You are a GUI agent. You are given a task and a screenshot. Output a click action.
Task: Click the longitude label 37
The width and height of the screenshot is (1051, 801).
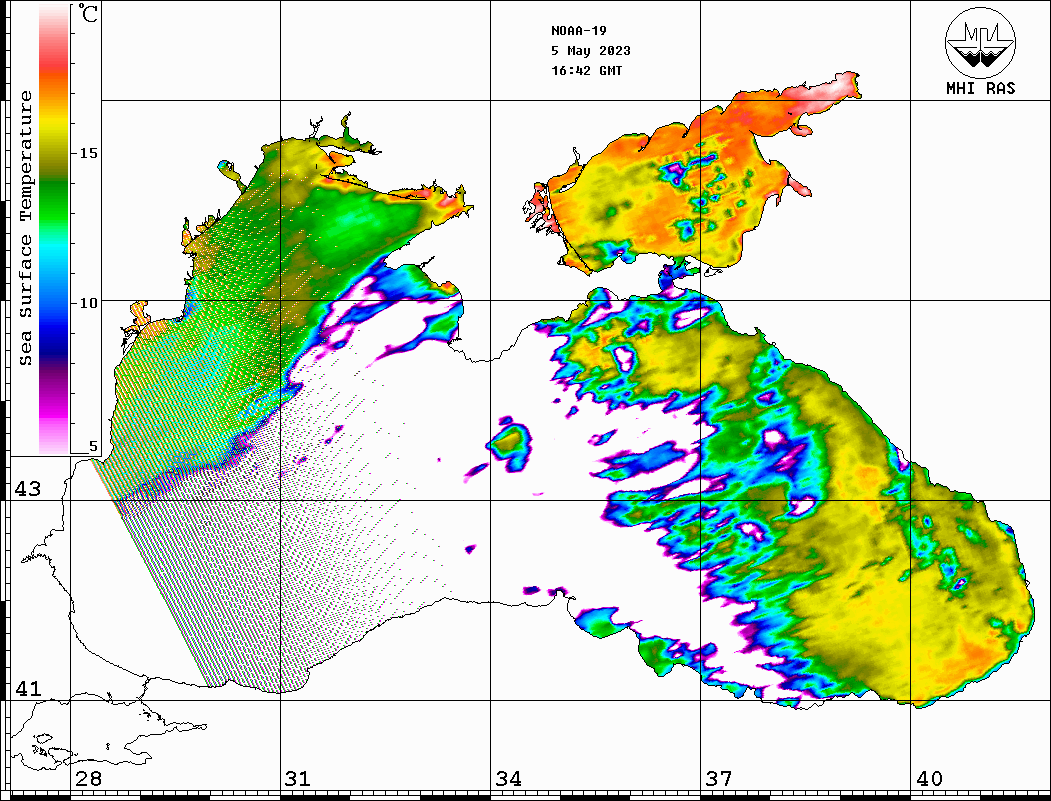coord(719,779)
